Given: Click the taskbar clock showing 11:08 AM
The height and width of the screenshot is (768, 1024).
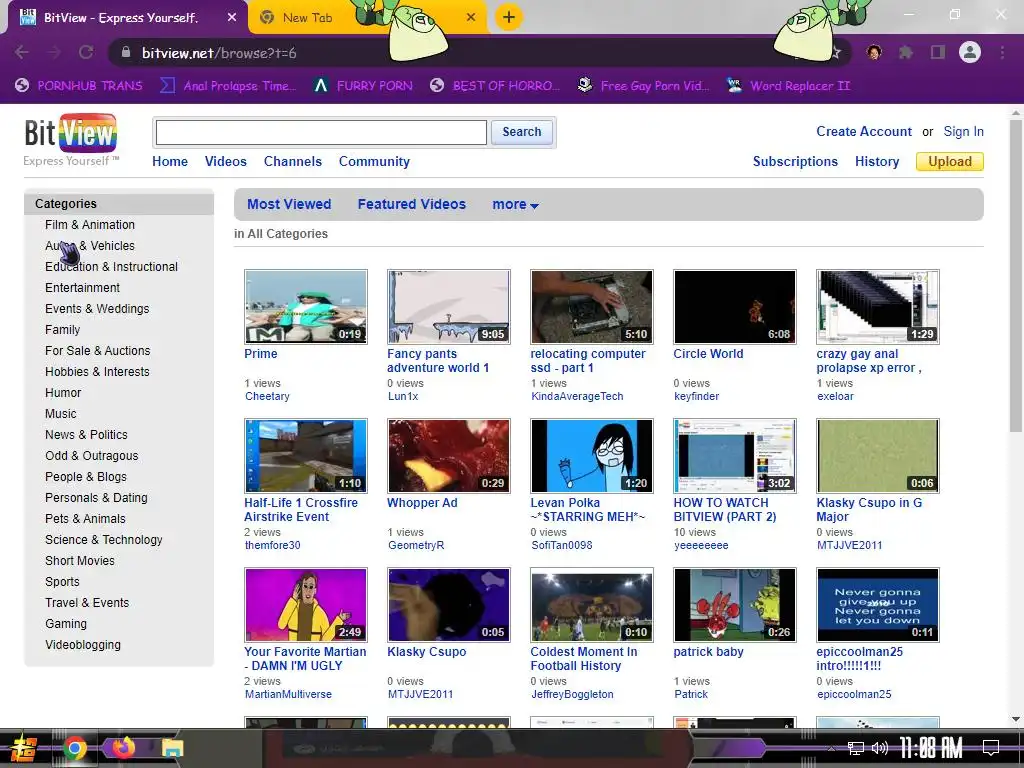Looking at the screenshot, I should (x=931, y=748).
